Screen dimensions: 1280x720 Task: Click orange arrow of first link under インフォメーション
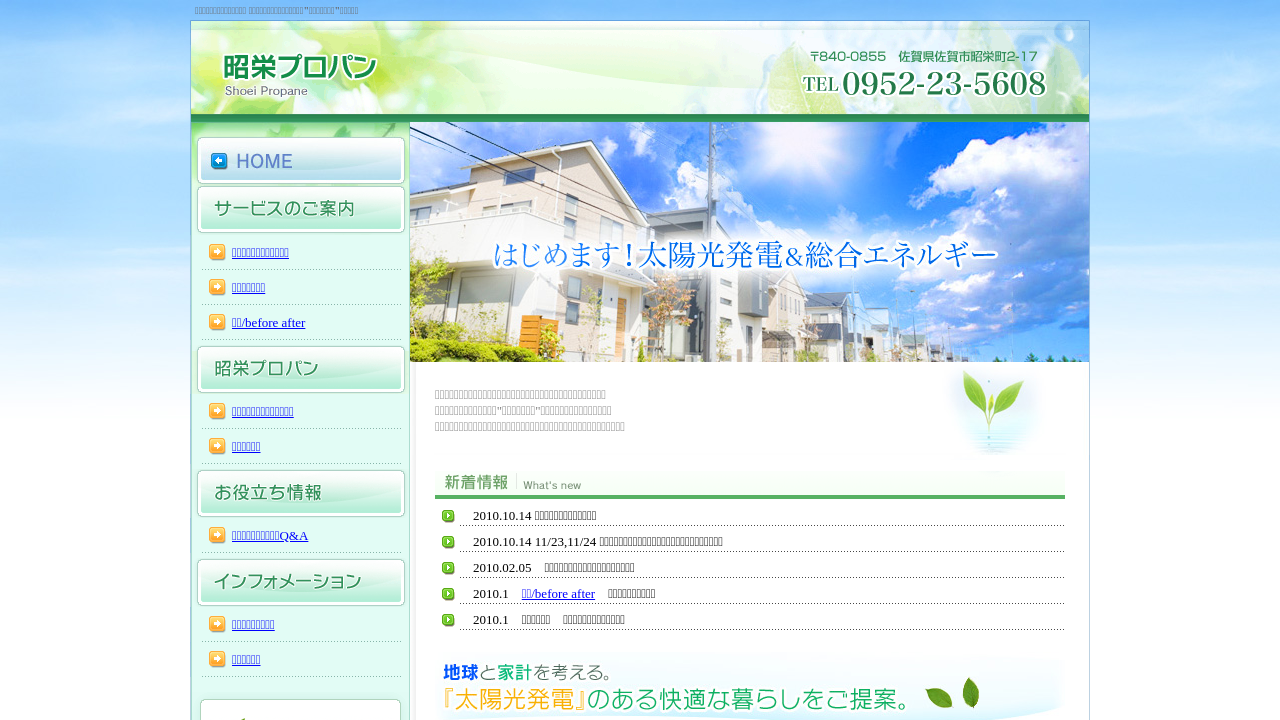pyautogui.click(x=217, y=624)
